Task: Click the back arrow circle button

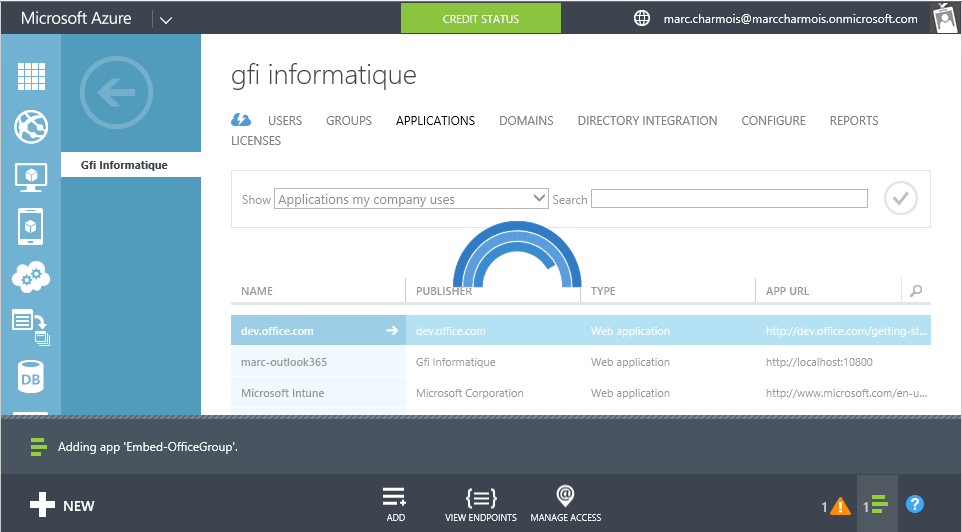Action: tap(116, 93)
